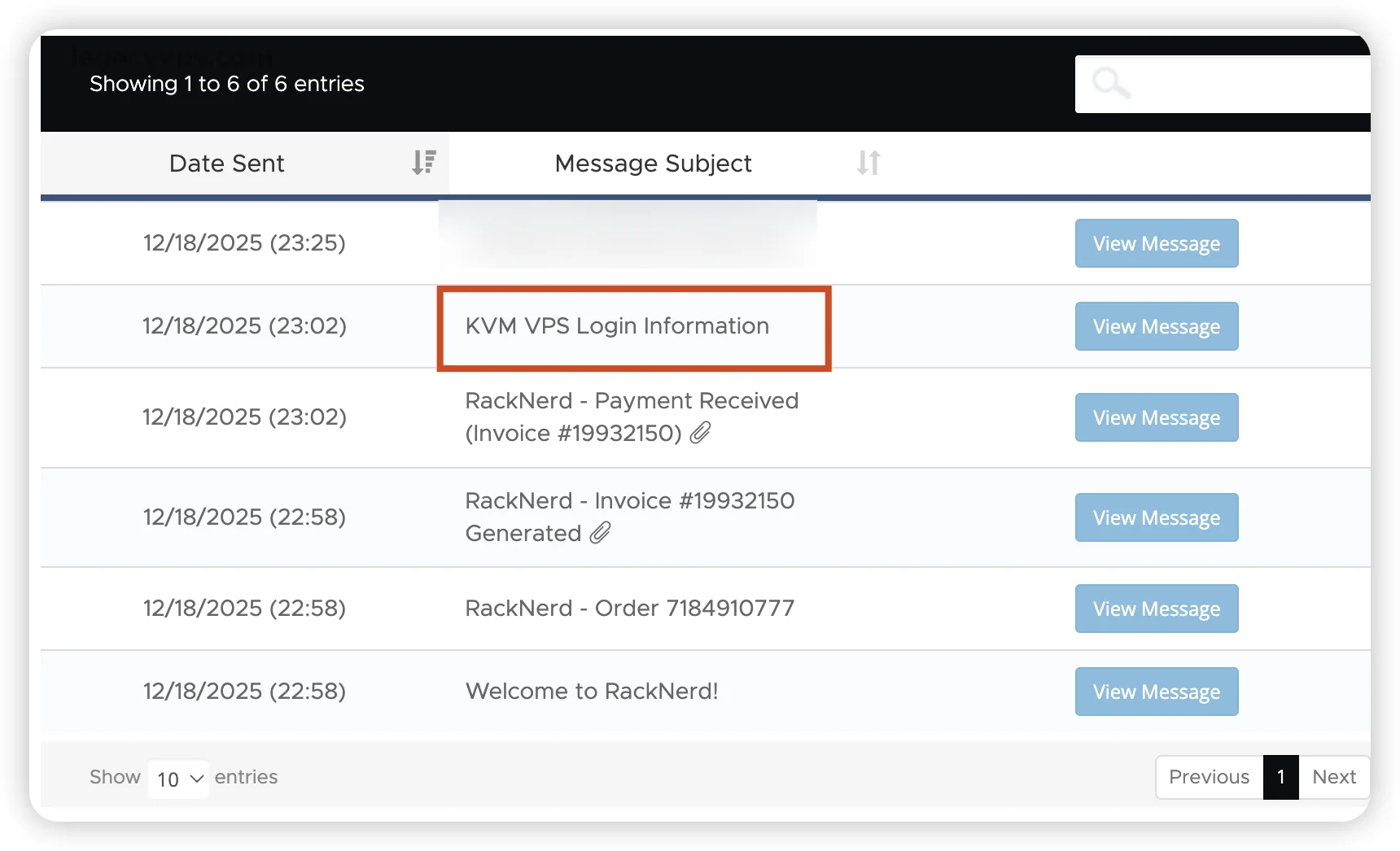
Task: Open the entries-per-page dropdown showing 10
Action: (x=179, y=779)
